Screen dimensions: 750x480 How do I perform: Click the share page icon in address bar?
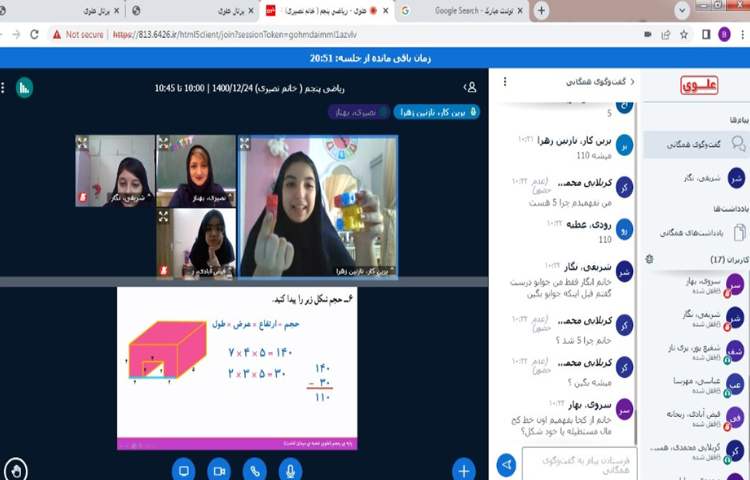(x=666, y=34)
